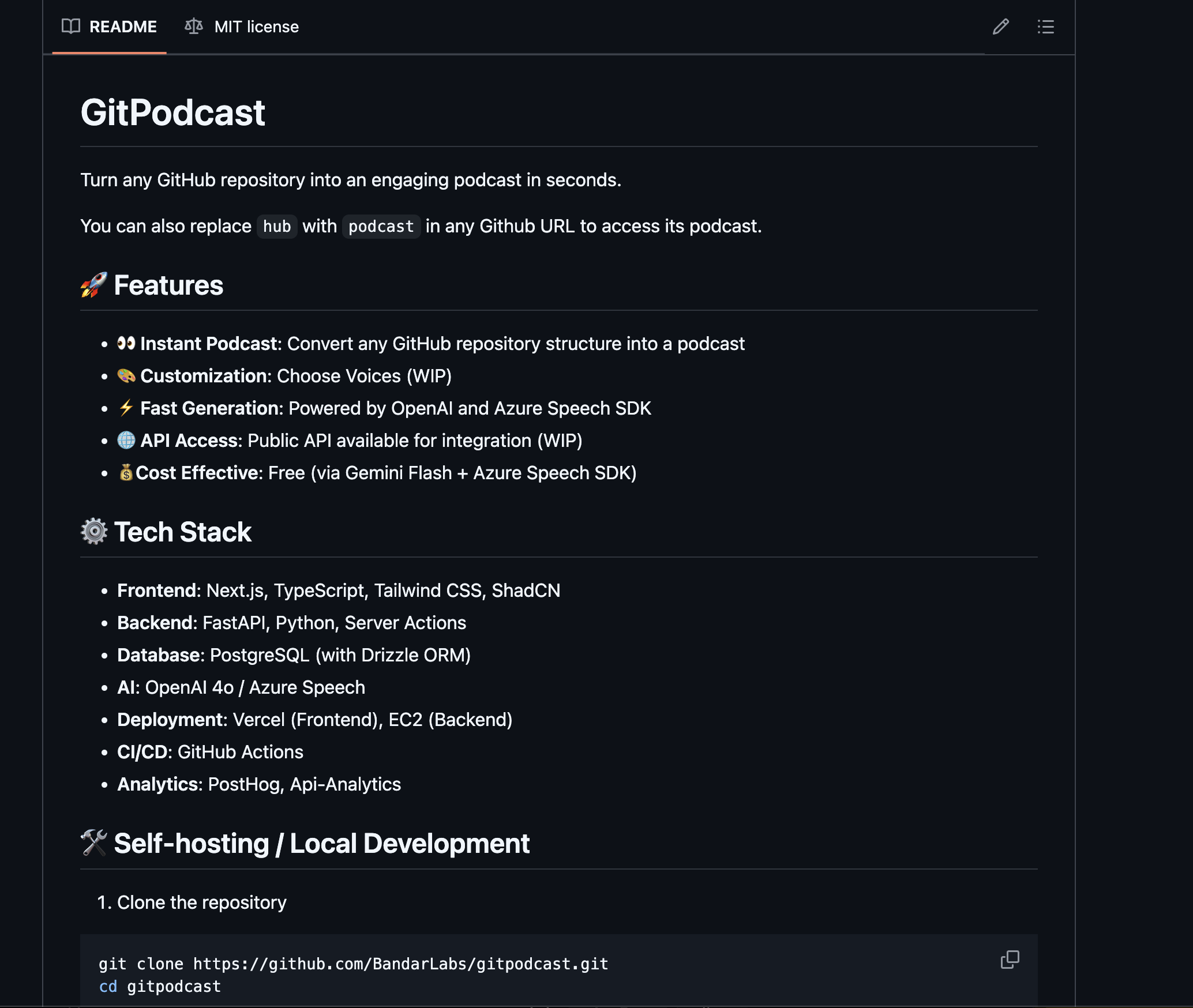Image resolution: width=1193 pixels, height=1008 pixels.
Task: Click 'Vercel (Frontend), EC2 (Backend)' text
Action: pyautogui.click(x=373, y=720)
